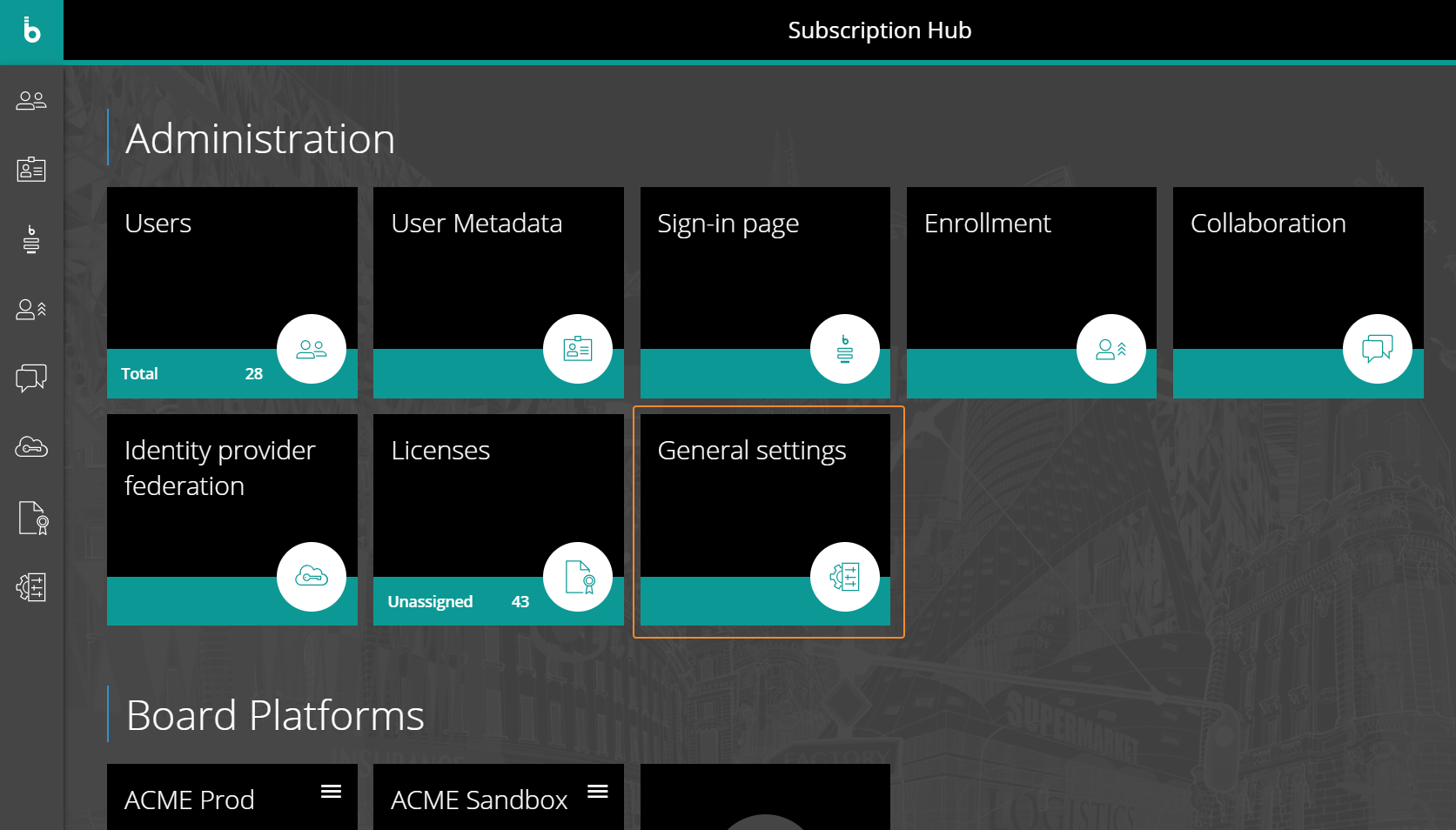Click the Collaboration tile chat icon
This screenshot has width=1456, height=830.
(x=1377, y=349)
